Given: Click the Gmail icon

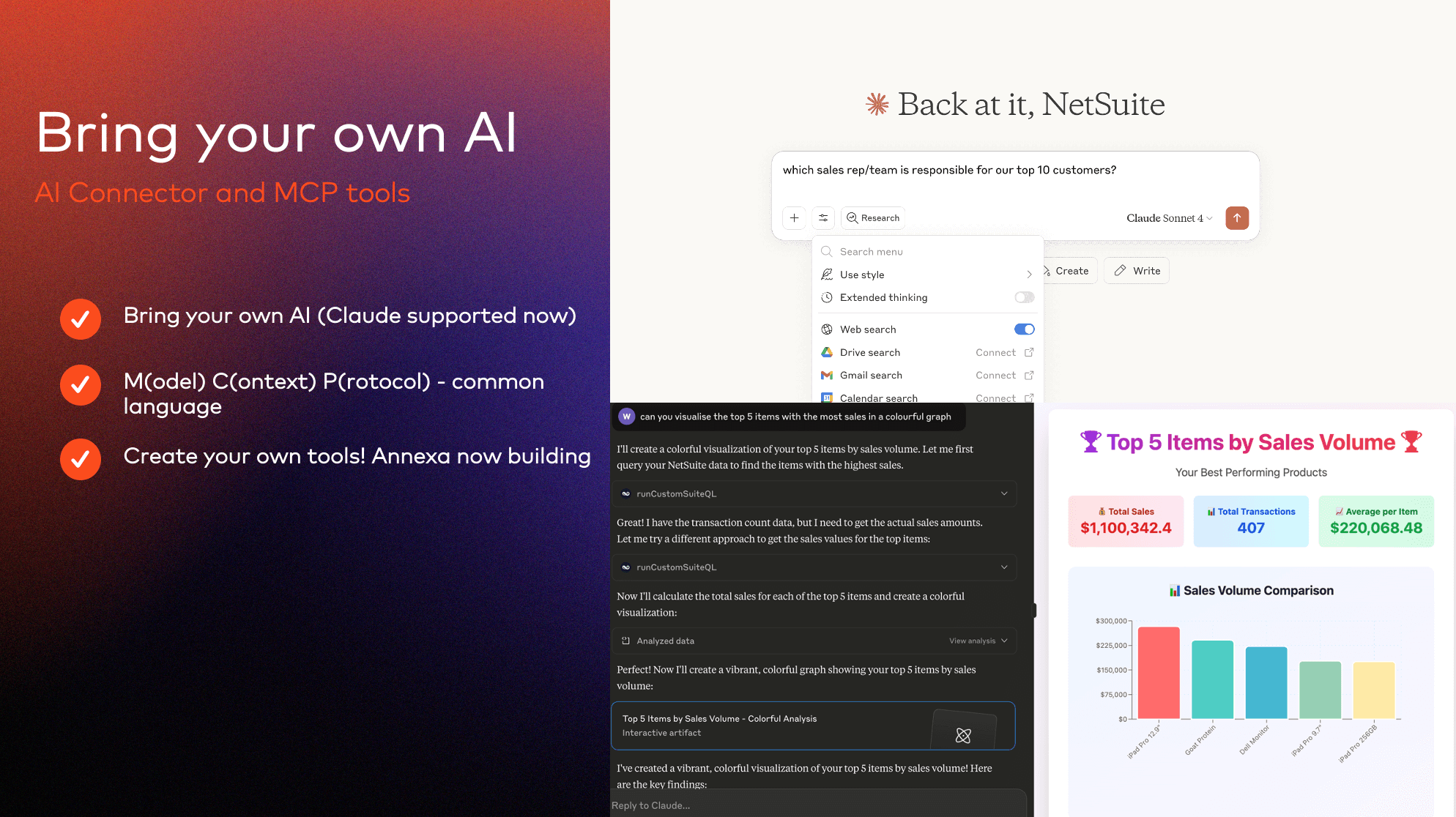Looking at the screenshot, I should coord(827,375).
